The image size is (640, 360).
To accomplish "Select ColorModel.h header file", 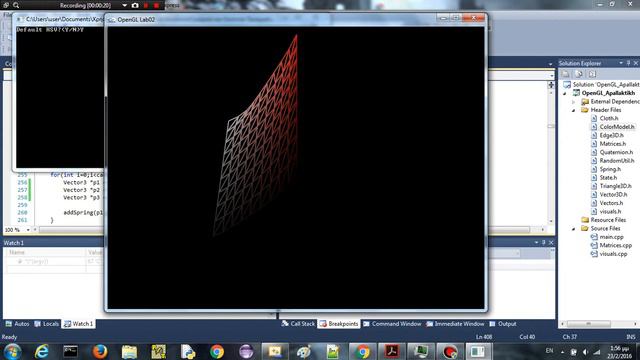I will point(617,127).
